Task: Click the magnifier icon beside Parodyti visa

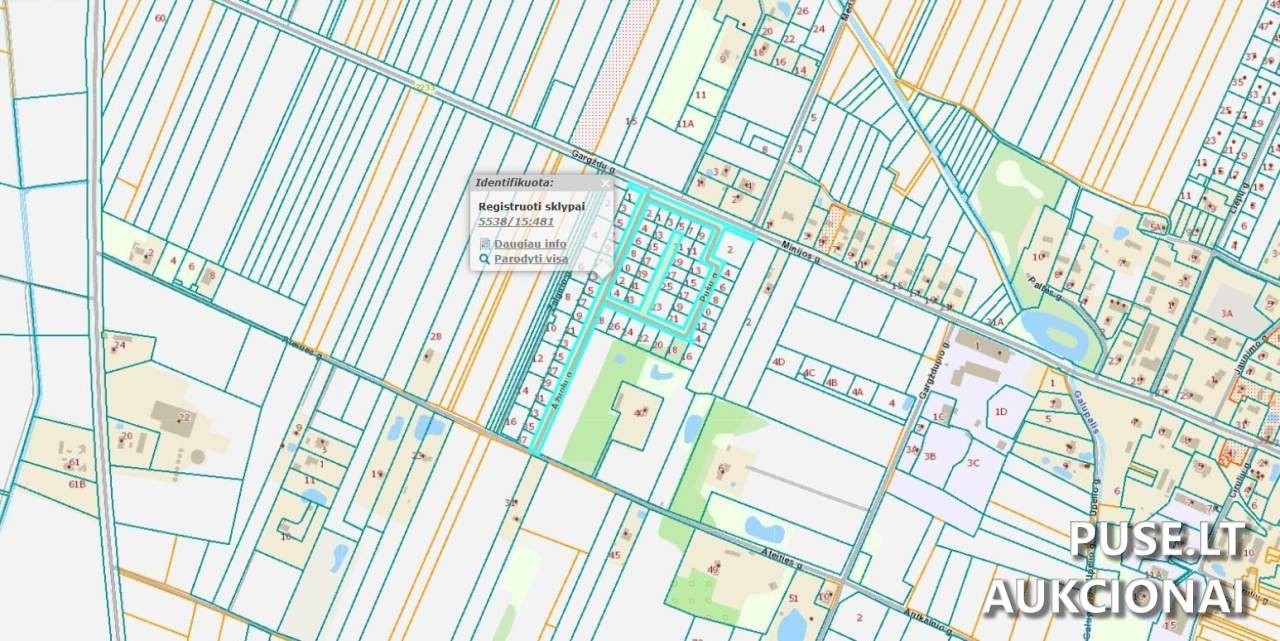Action: point(485,259)
